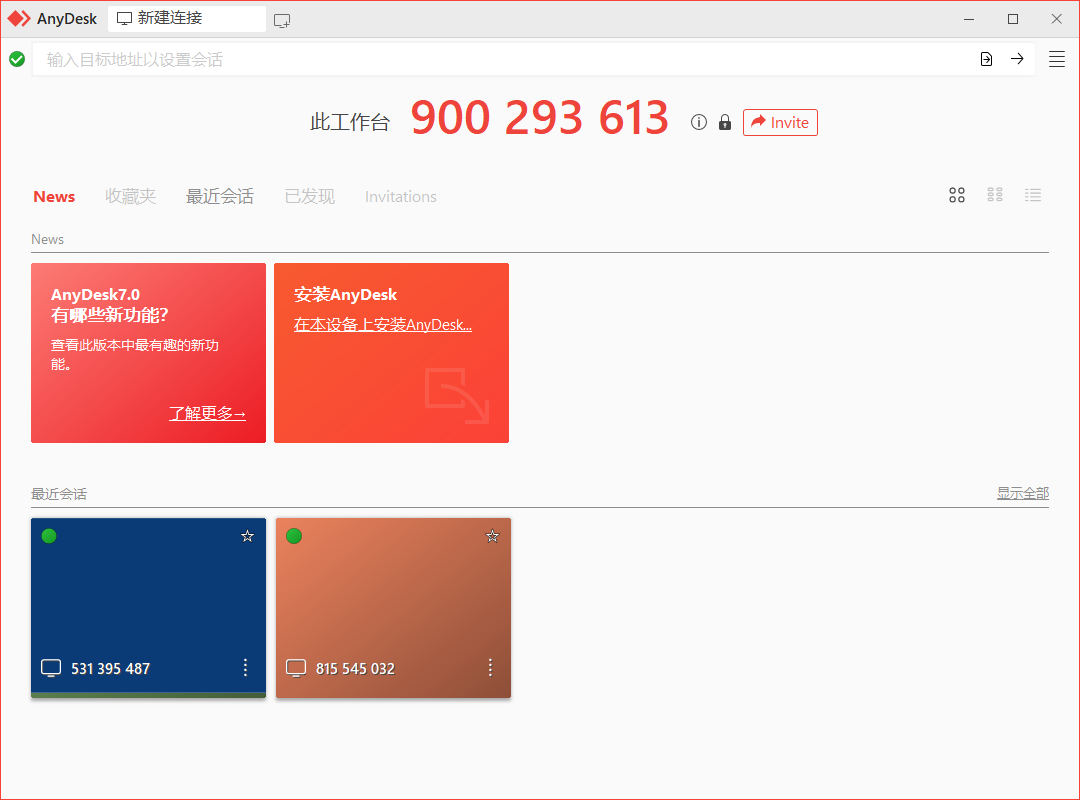Toggle favorite star on session 815 545 032
The height and width of the screenshot is (800, 1080).
click(492, 536)
